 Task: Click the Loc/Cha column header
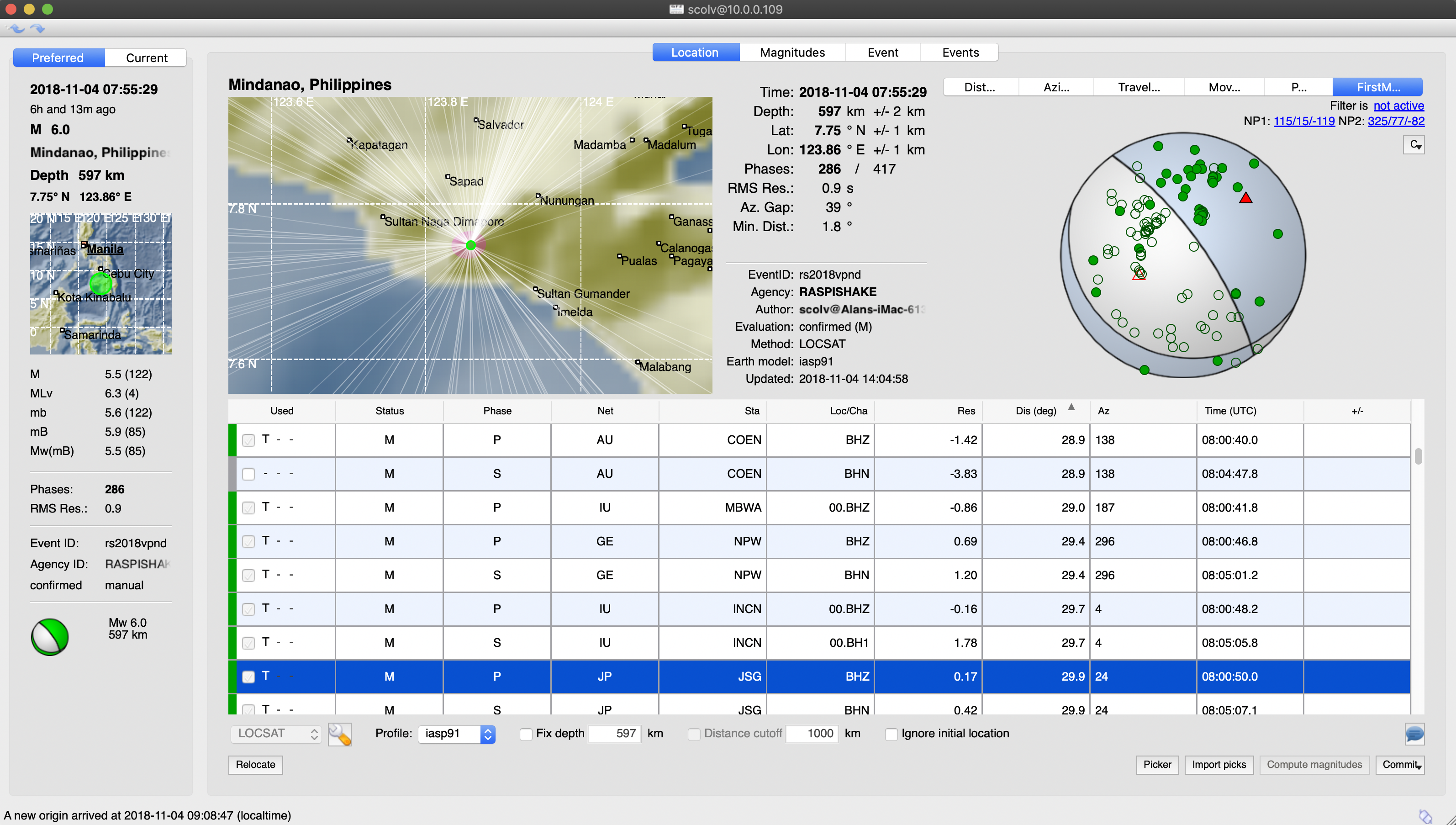[821, 411]
